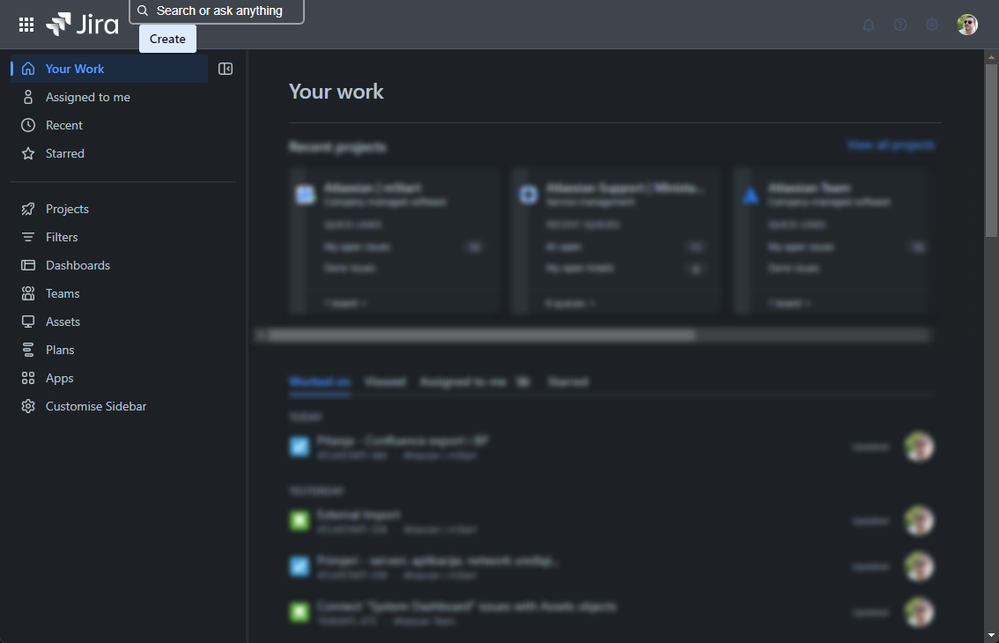Image resolution: width=999 pixels, height=643 pixels.
Task: Click the magnifier icon in the search box
Action: pos(143,10)
